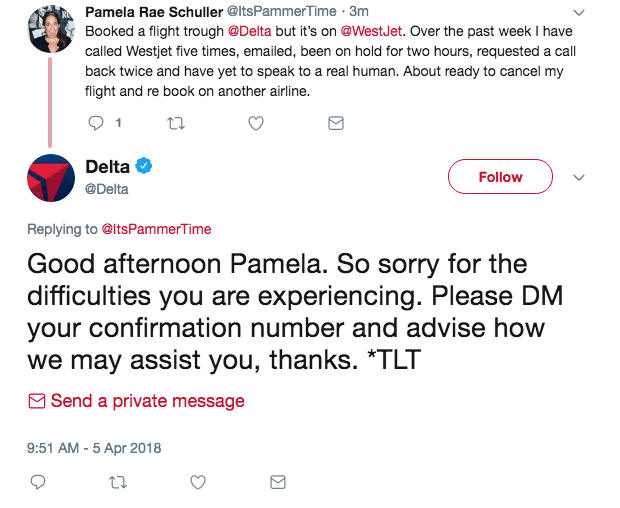Share Delta's tweet via direct message
620x508 pixels.
(x=277, y=482)
